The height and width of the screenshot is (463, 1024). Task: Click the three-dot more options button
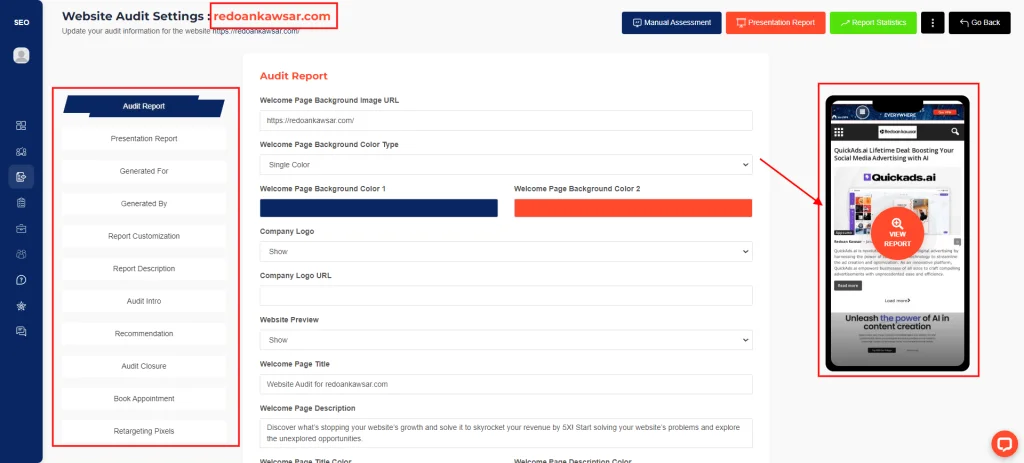click(932, 22)
